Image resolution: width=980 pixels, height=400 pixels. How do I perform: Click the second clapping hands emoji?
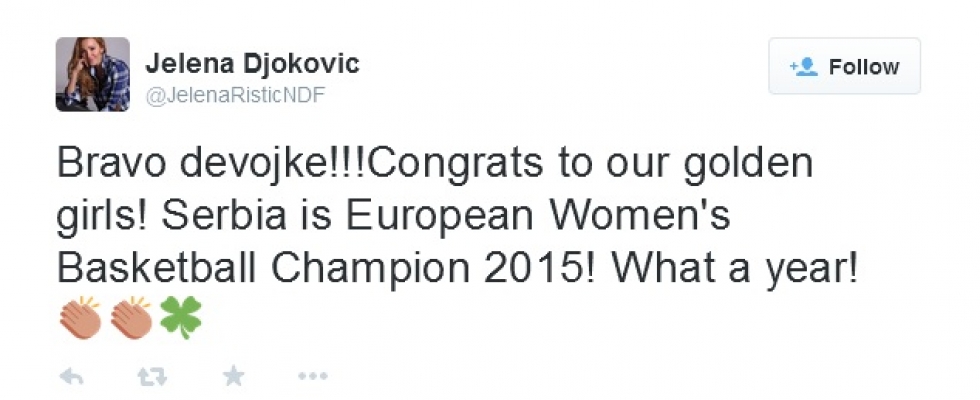130,317
